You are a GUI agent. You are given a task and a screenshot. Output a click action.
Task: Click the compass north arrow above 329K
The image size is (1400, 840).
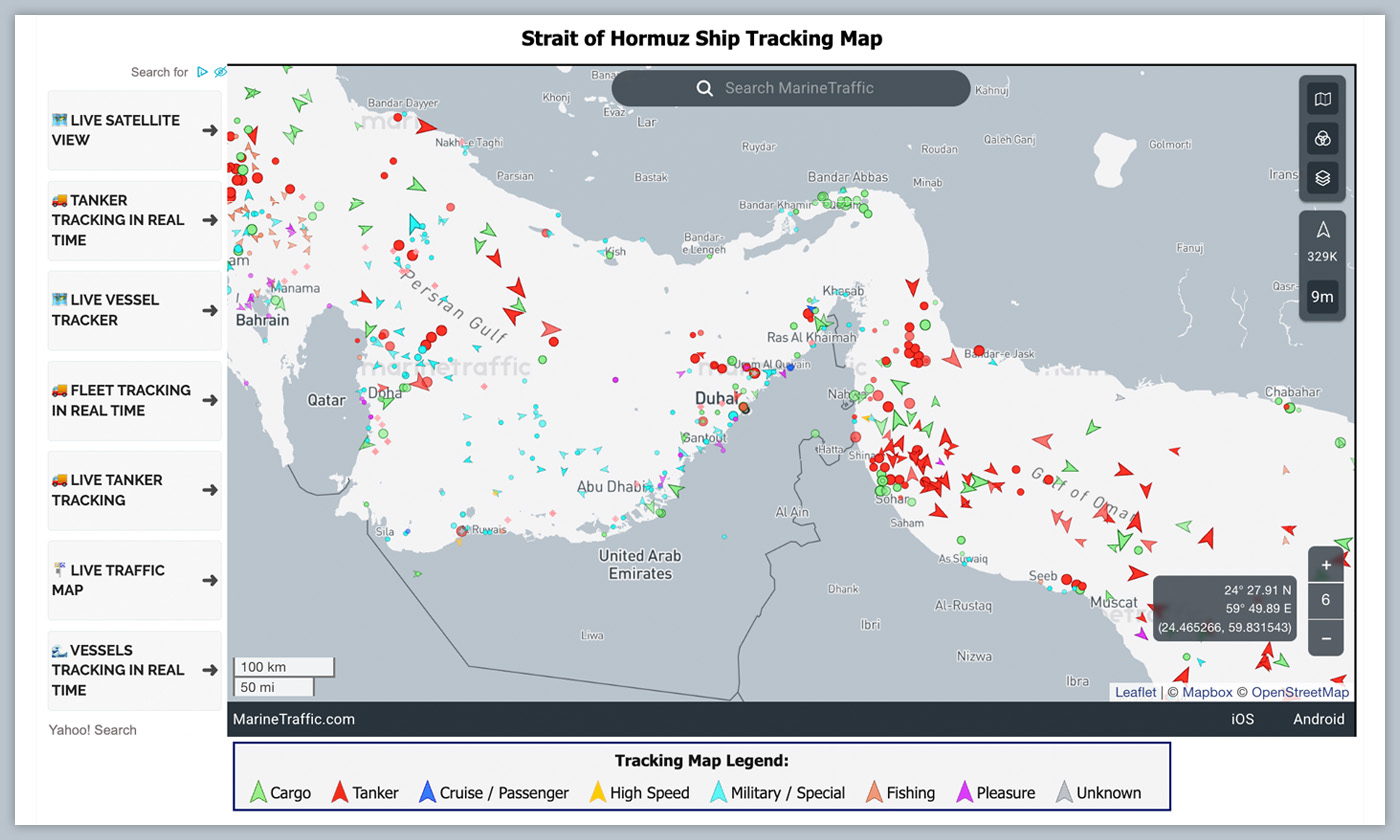(x=1322, y=231)
